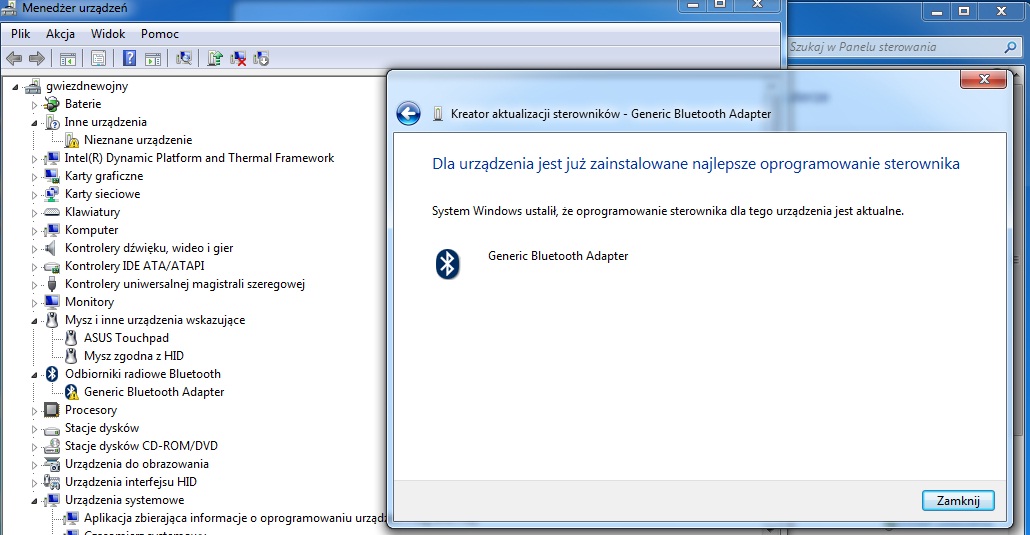Select the Generic Bluetooth Adapter tree label
Screen dimensions: 1030x535
click(154, 392)
